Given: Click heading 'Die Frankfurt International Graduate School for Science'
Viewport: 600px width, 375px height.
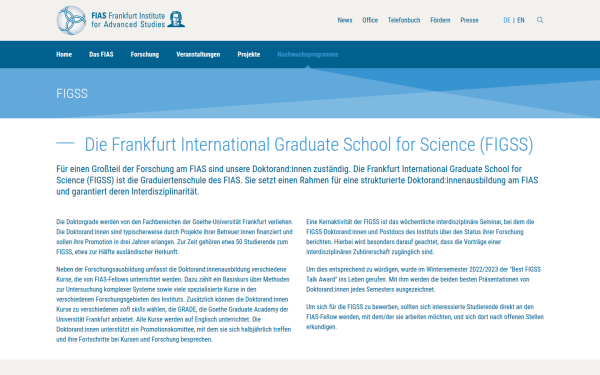Looking at the screenshot, I should point(308,145).
